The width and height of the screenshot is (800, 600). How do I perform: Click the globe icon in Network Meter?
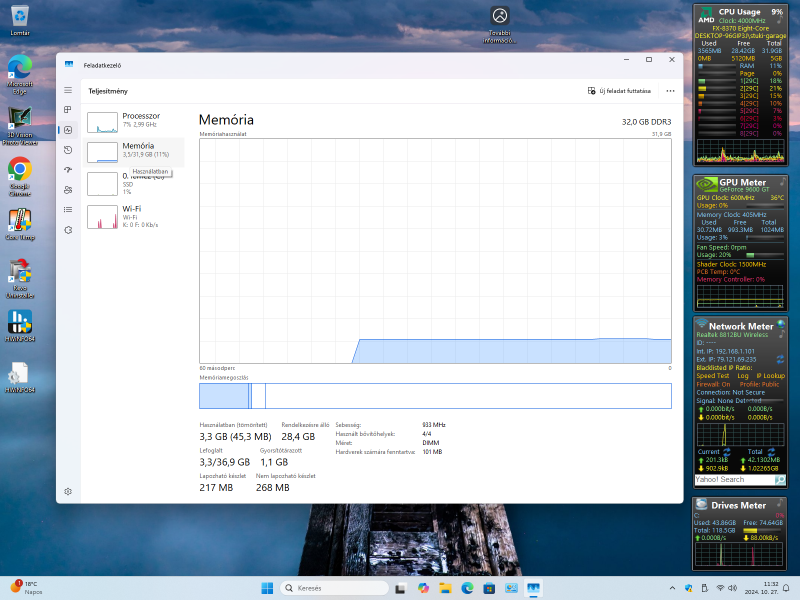[781, 324]
